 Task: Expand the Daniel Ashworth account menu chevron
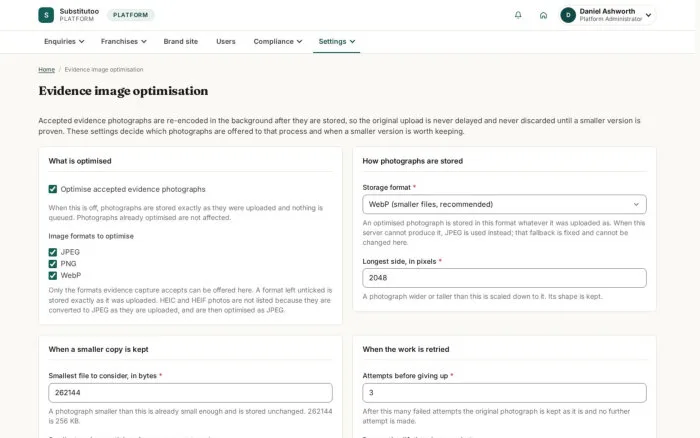[x=648, y=15]
